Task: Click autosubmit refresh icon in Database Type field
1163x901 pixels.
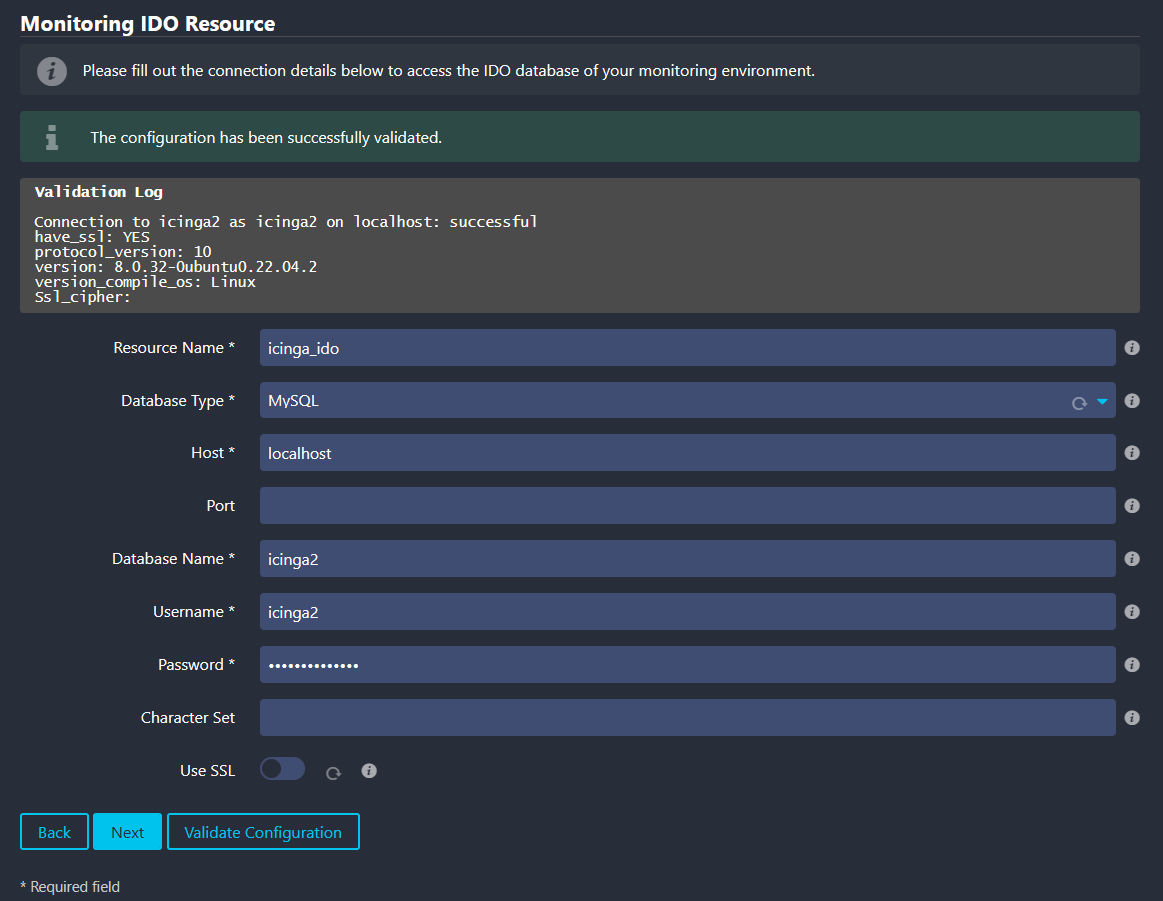Action: click(1079, 403)
